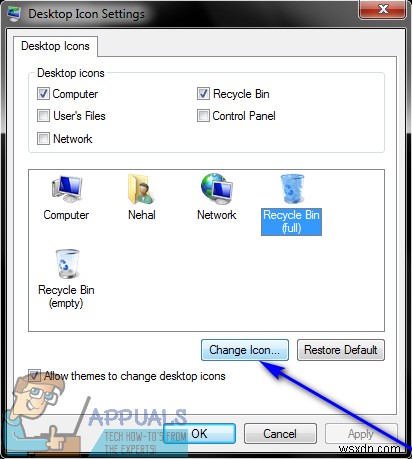Switch to the Desktop Icons tab
Screen dimensions: 412x459
coord(55,46)
